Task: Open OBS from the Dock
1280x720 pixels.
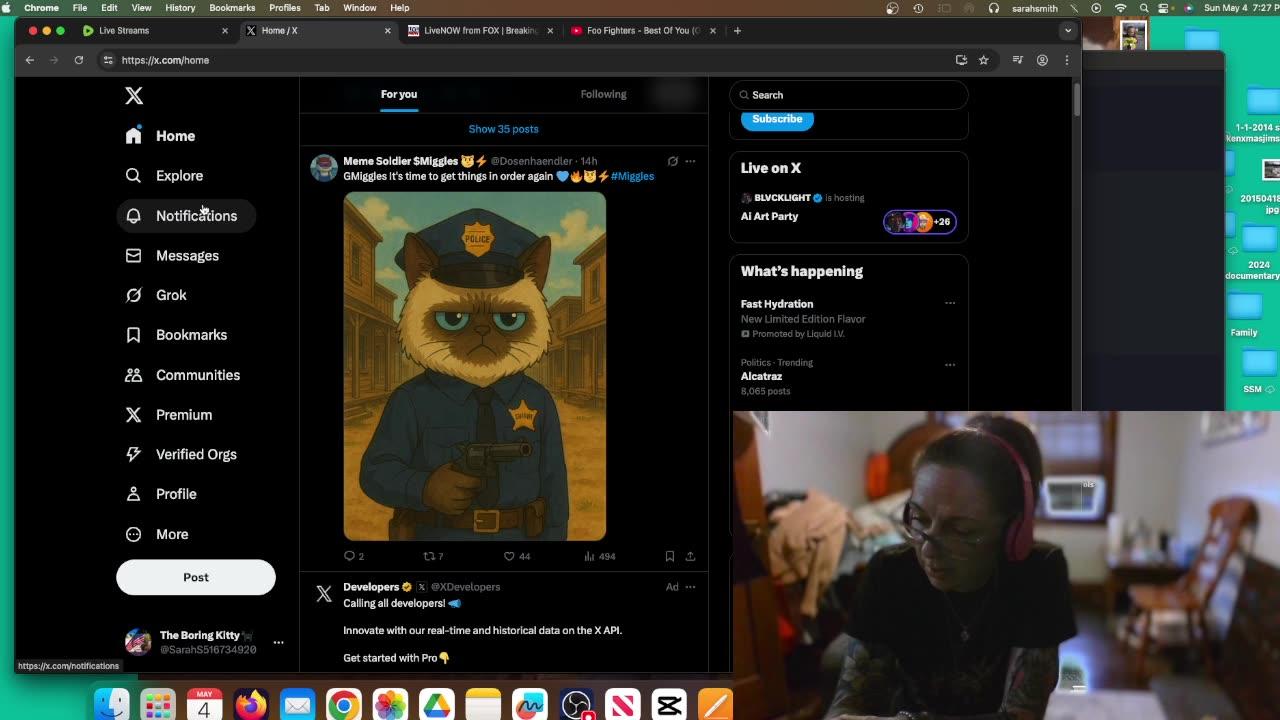Action: tap(576, 705)
